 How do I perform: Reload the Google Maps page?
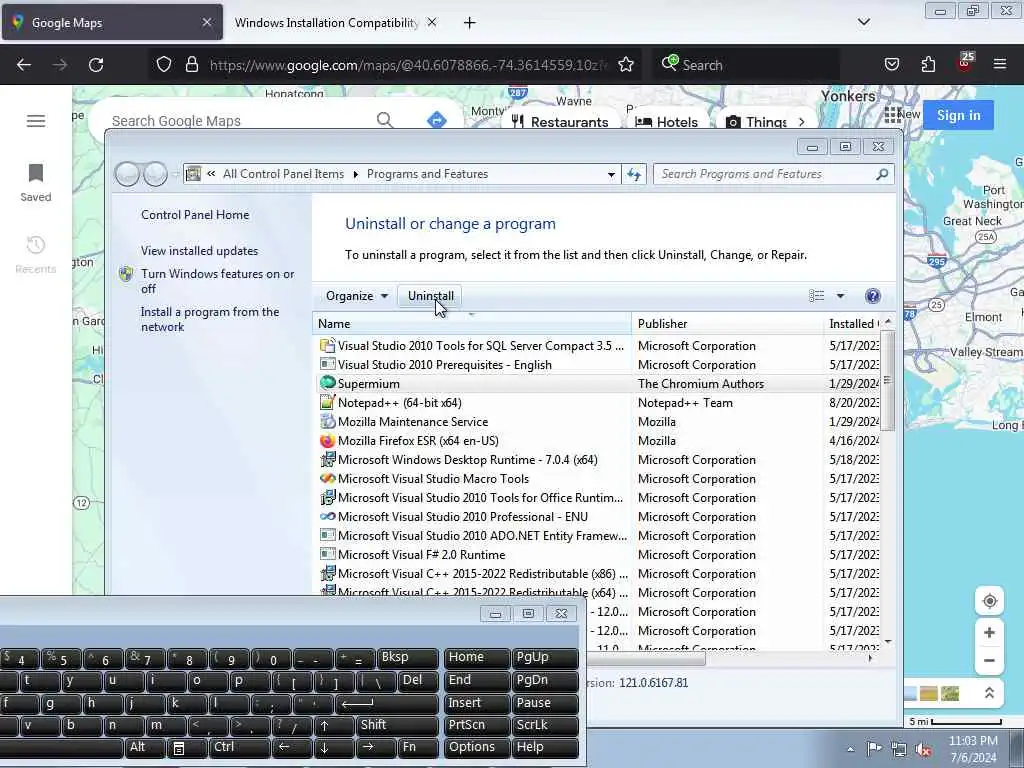pos(96,65)
